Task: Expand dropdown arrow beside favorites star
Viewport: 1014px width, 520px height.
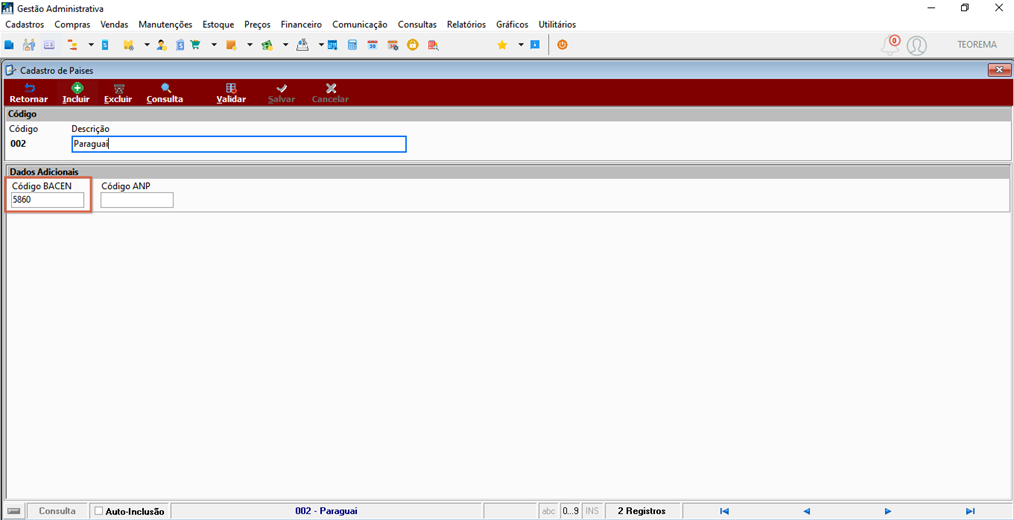Action: tap(521, 45)
